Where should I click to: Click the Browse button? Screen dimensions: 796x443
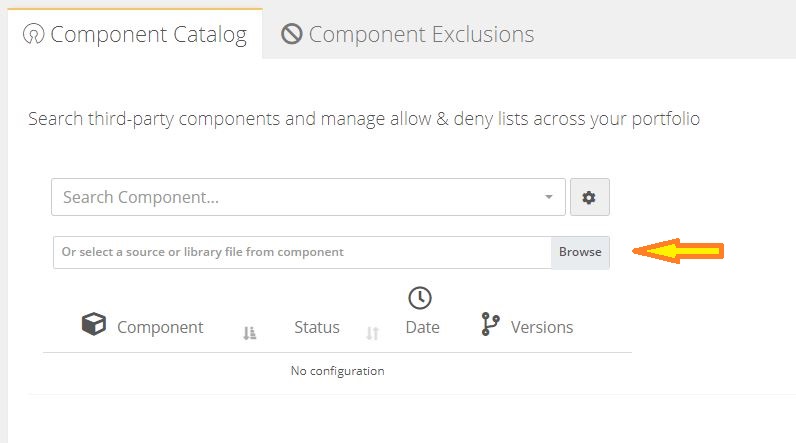(x=580, y=252)
